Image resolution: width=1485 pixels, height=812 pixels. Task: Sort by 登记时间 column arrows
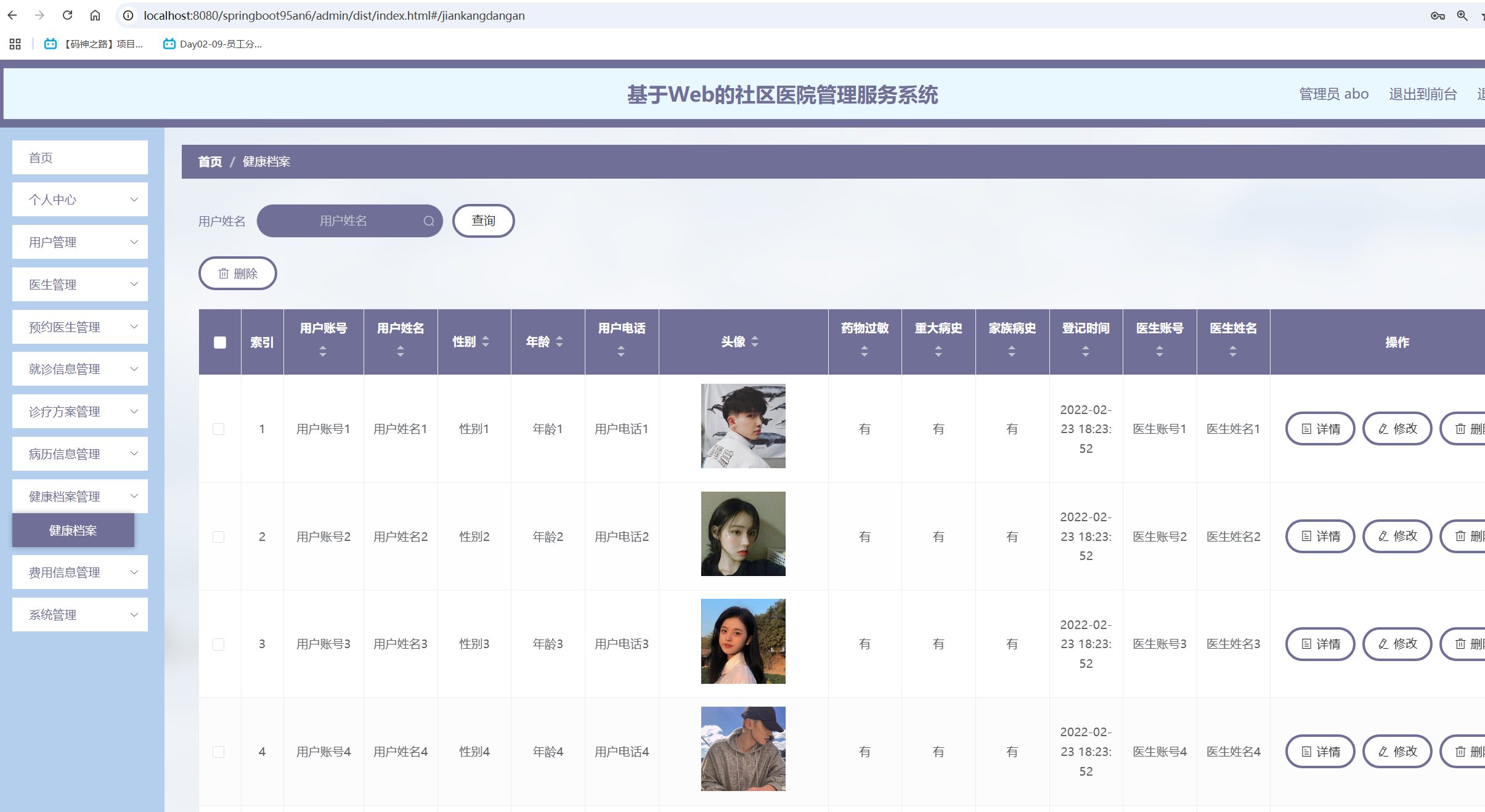pos(1086,351)
